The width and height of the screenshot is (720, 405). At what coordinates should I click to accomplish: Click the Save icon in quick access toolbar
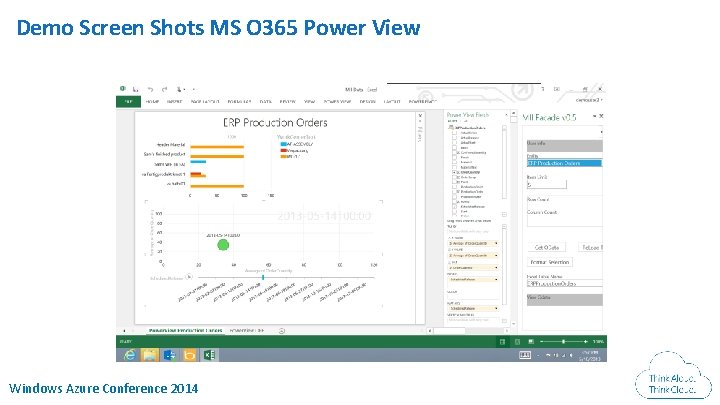(135, 89)
